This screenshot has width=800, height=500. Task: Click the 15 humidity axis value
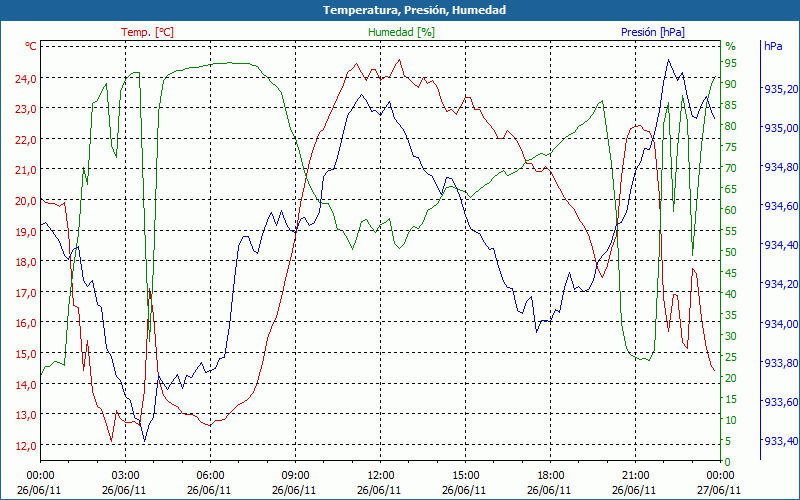coord(731,399)
